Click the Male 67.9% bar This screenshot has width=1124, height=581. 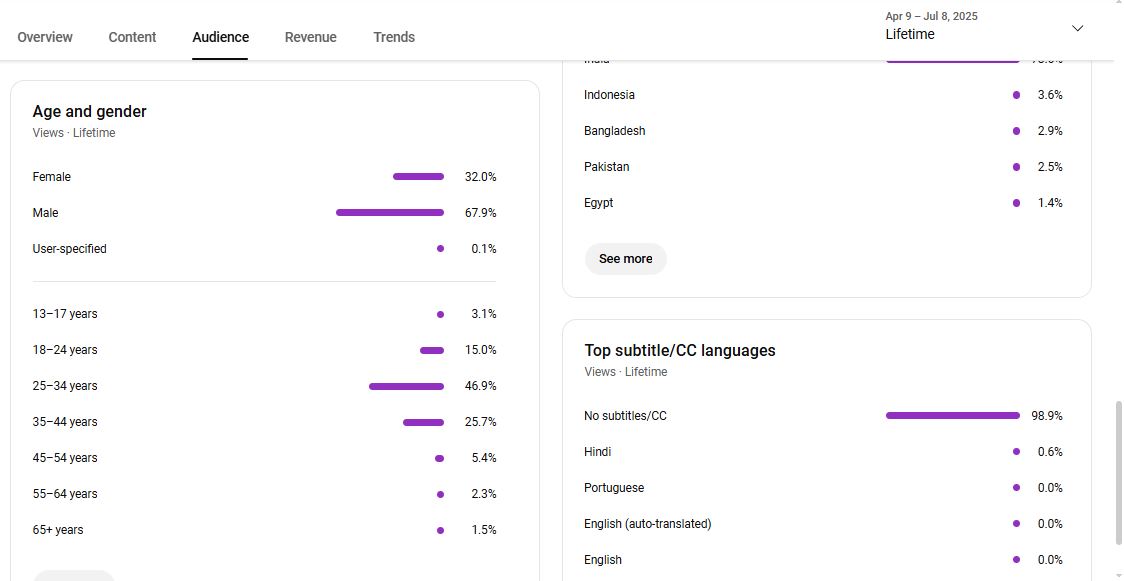click(x=390, y=213)
